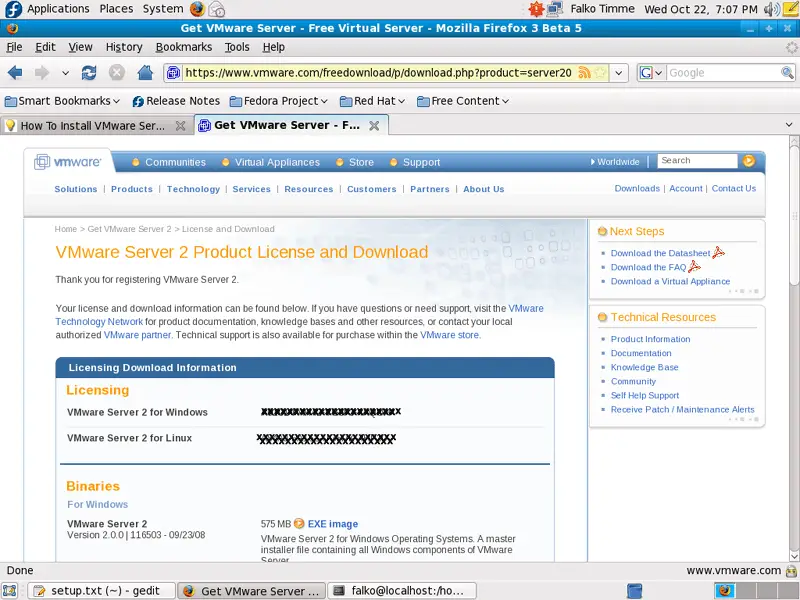Viewport: 800px width, 600px height.
Task: Click the VMware logo on the page
Action: [68, 162]
